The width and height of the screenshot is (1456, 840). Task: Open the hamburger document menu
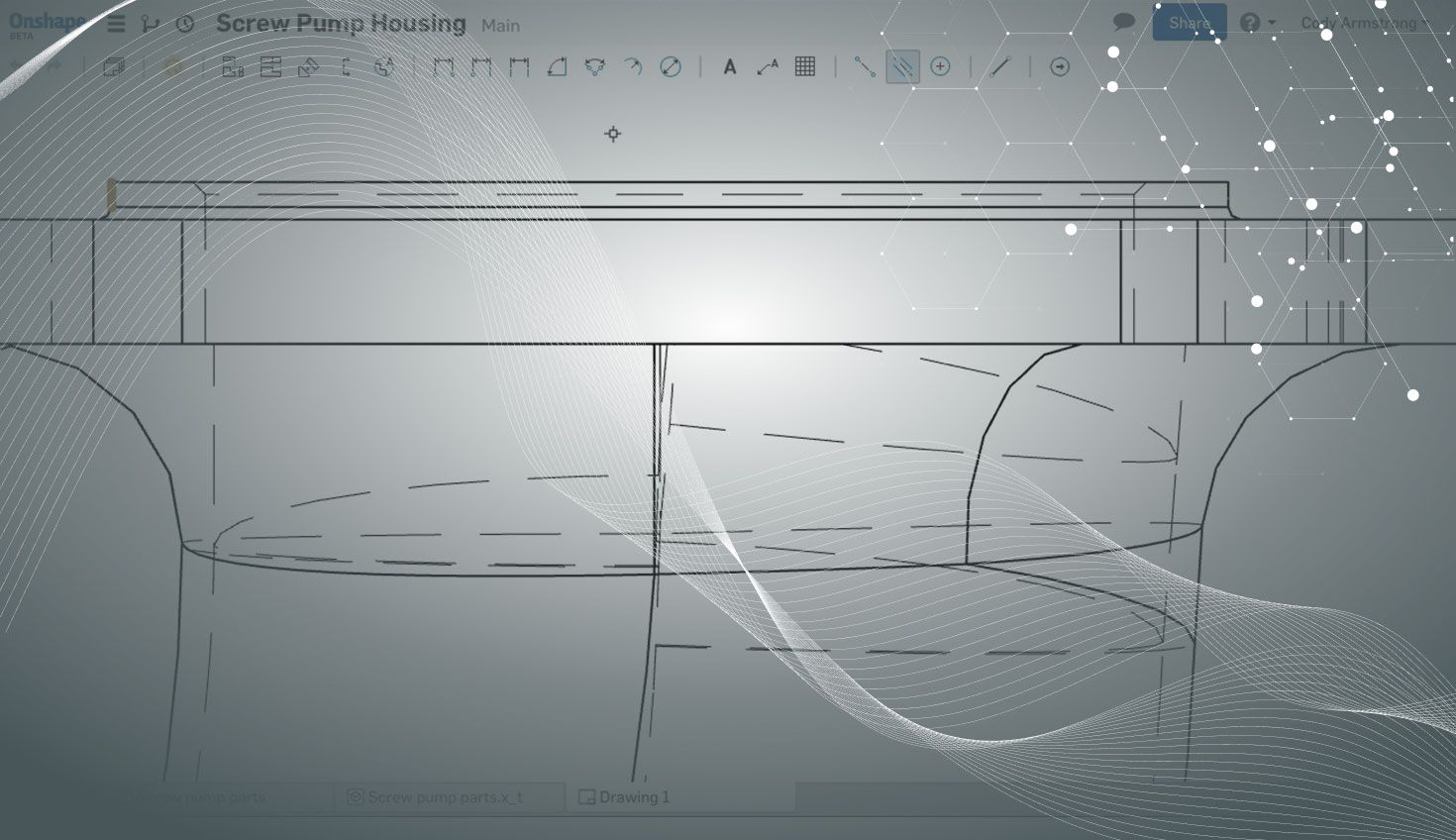(116, 24)
